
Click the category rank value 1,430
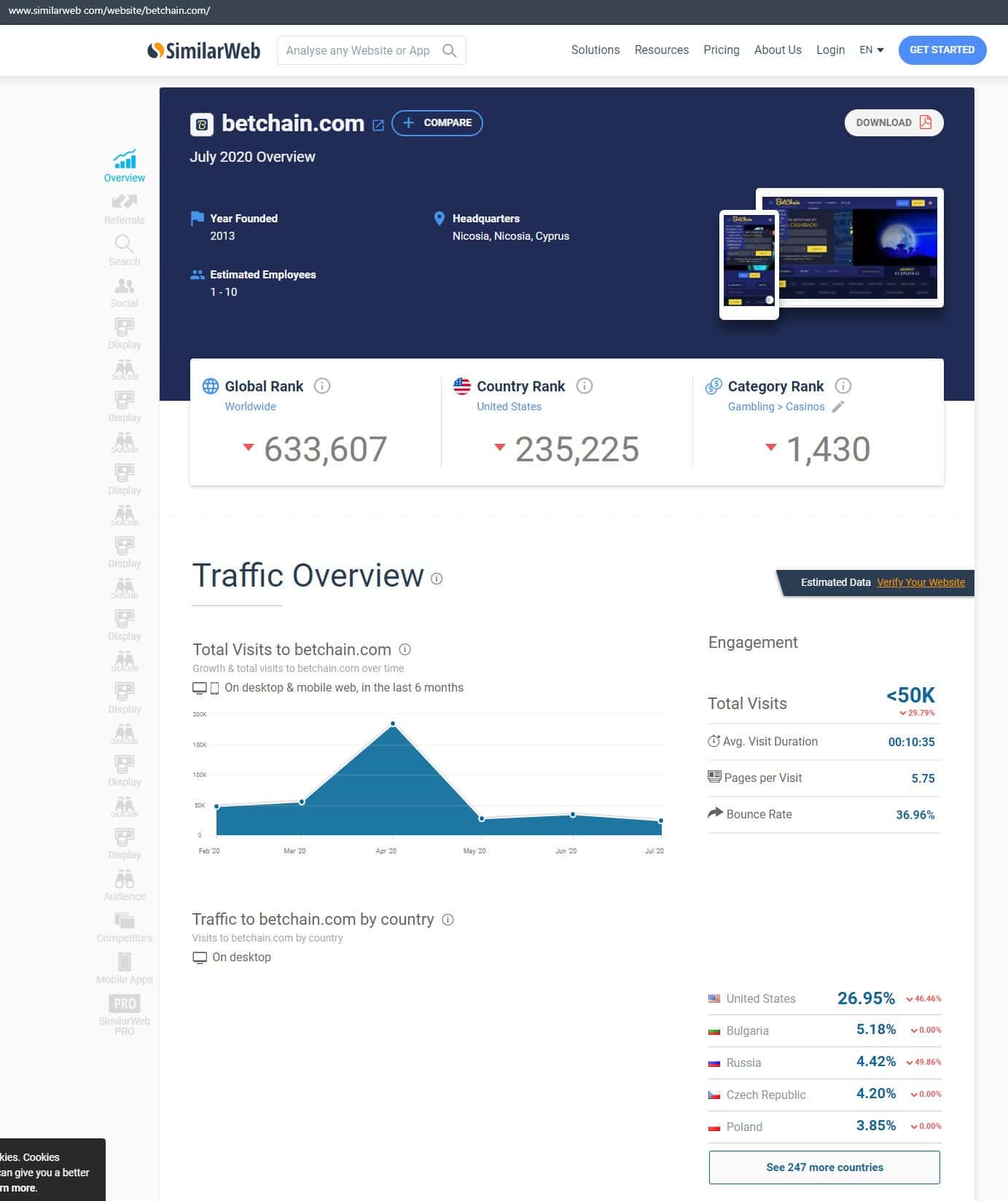(x=828, y=449)
